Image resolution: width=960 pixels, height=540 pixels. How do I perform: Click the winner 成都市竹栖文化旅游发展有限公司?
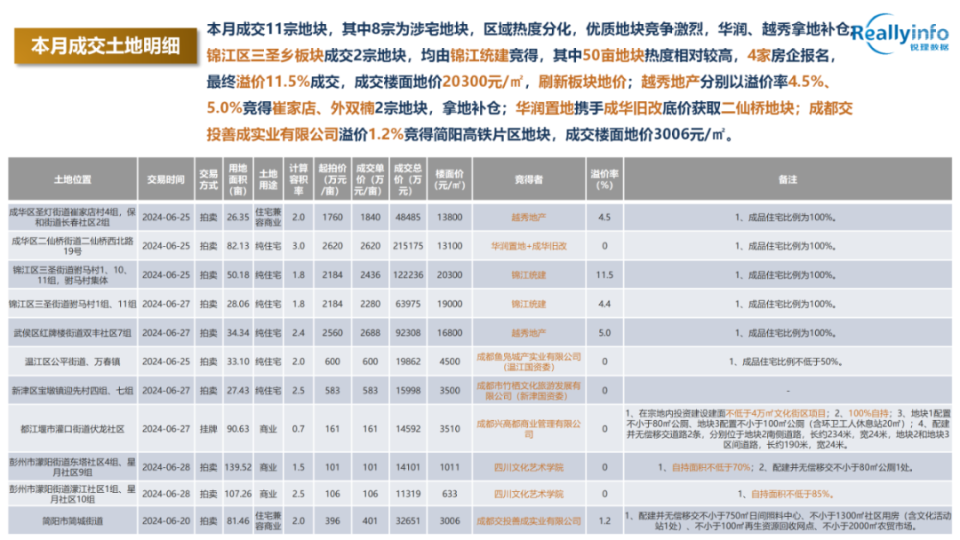click(x=529, y=391)
